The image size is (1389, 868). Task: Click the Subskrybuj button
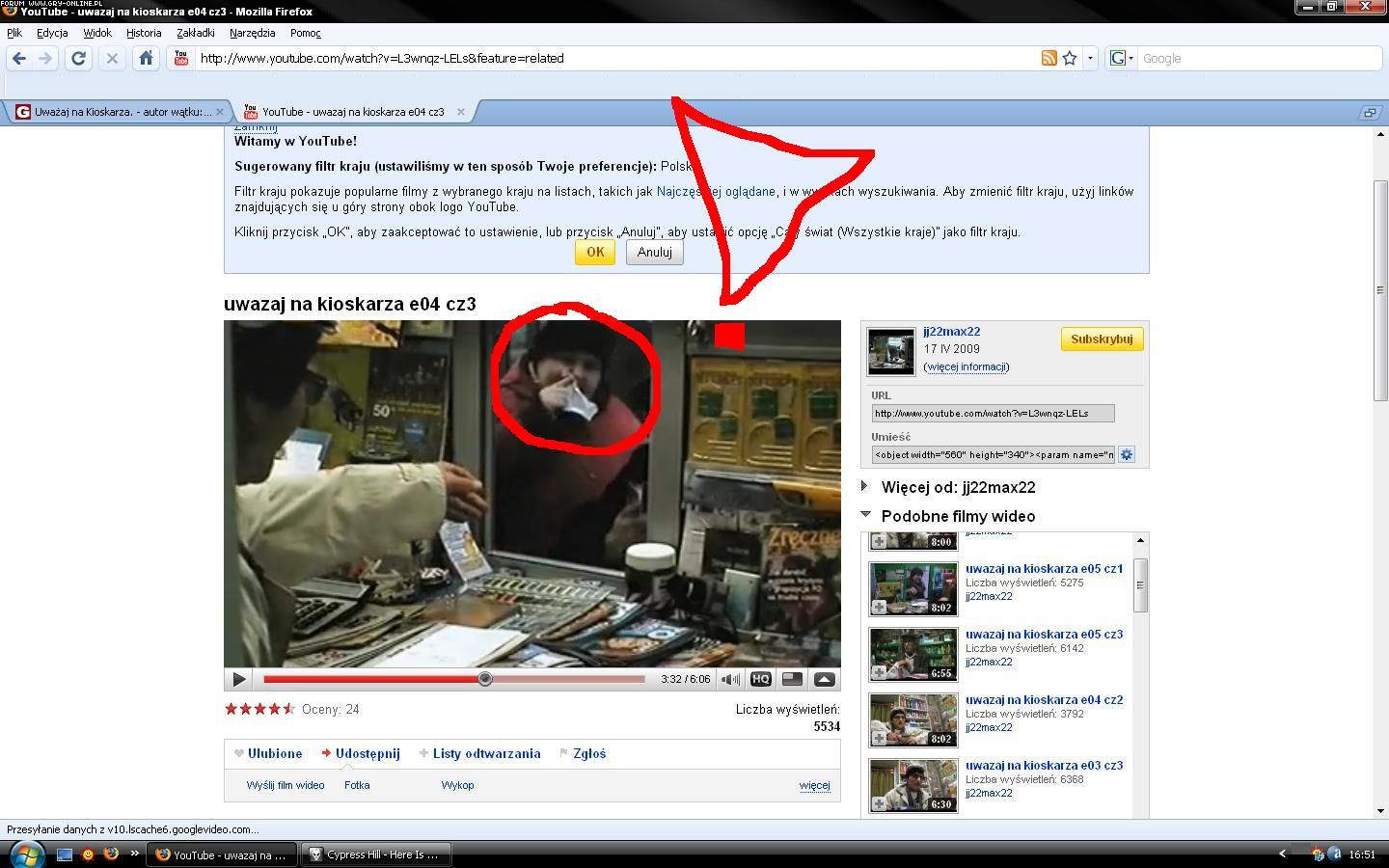pyautogui.click(x=1101, y=339)
